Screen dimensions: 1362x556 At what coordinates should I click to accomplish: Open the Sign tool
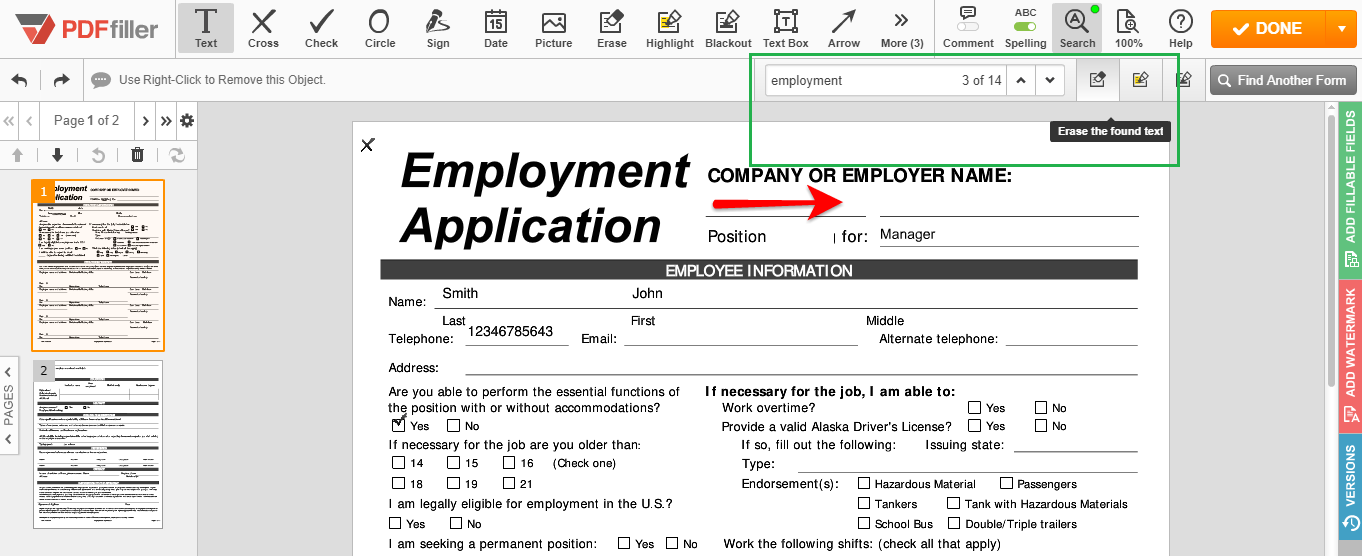[x=437, y=28]
